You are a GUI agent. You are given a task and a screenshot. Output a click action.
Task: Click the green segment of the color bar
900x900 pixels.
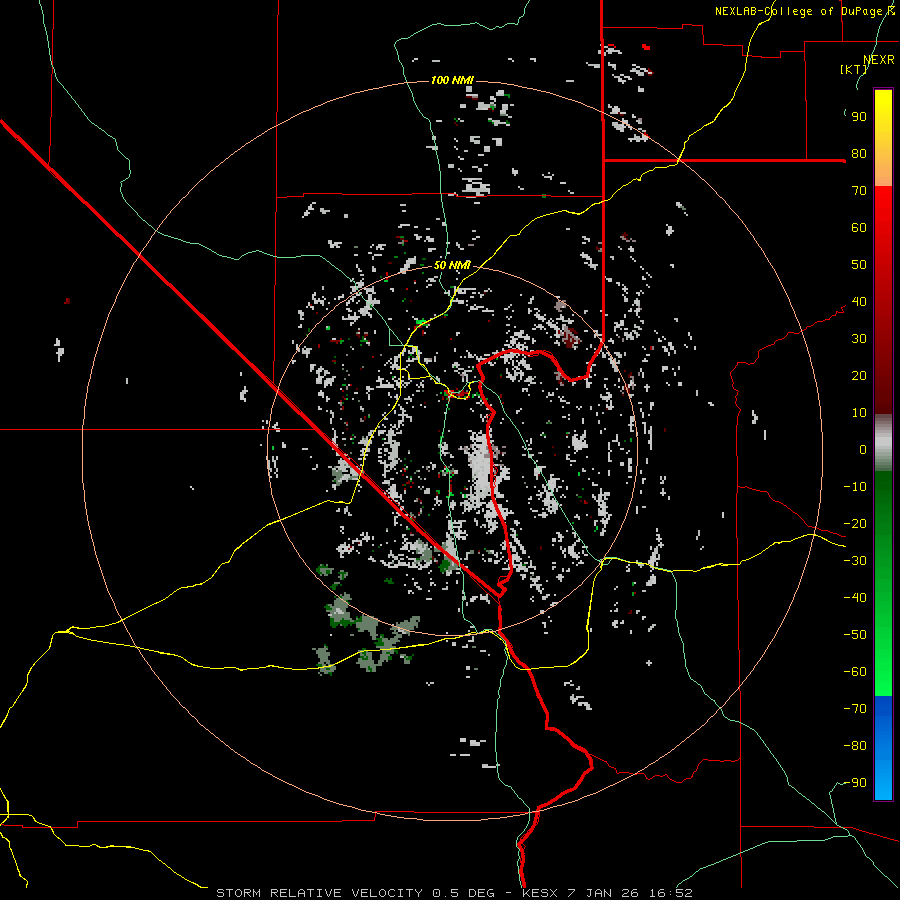pos(883,584)
